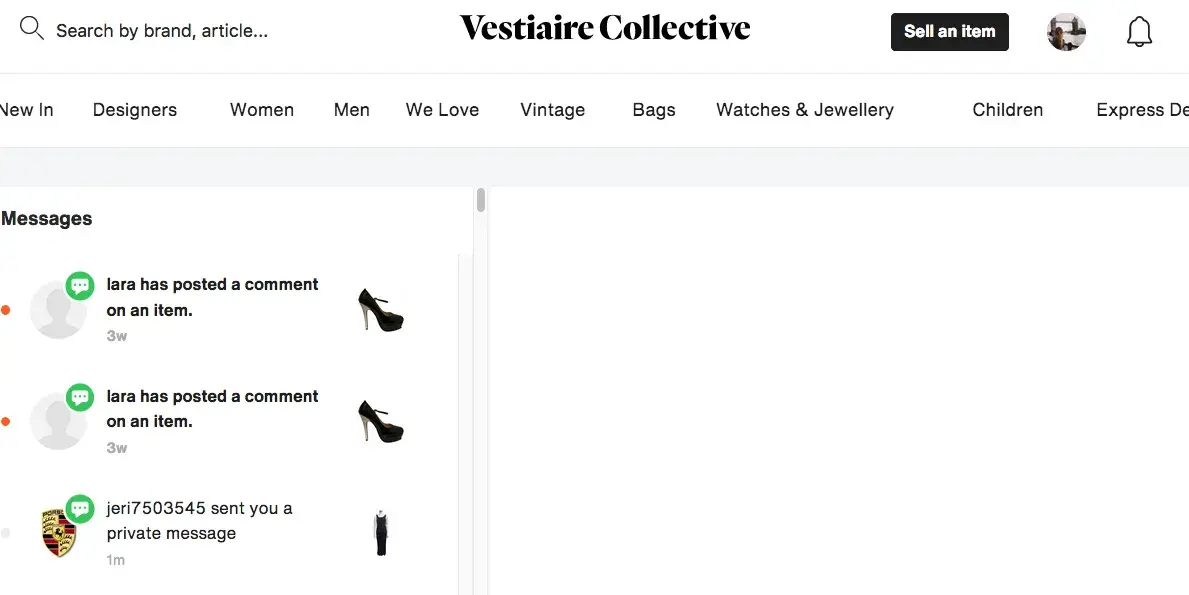
Task: Select the Bags category
Action: [654, 110]
